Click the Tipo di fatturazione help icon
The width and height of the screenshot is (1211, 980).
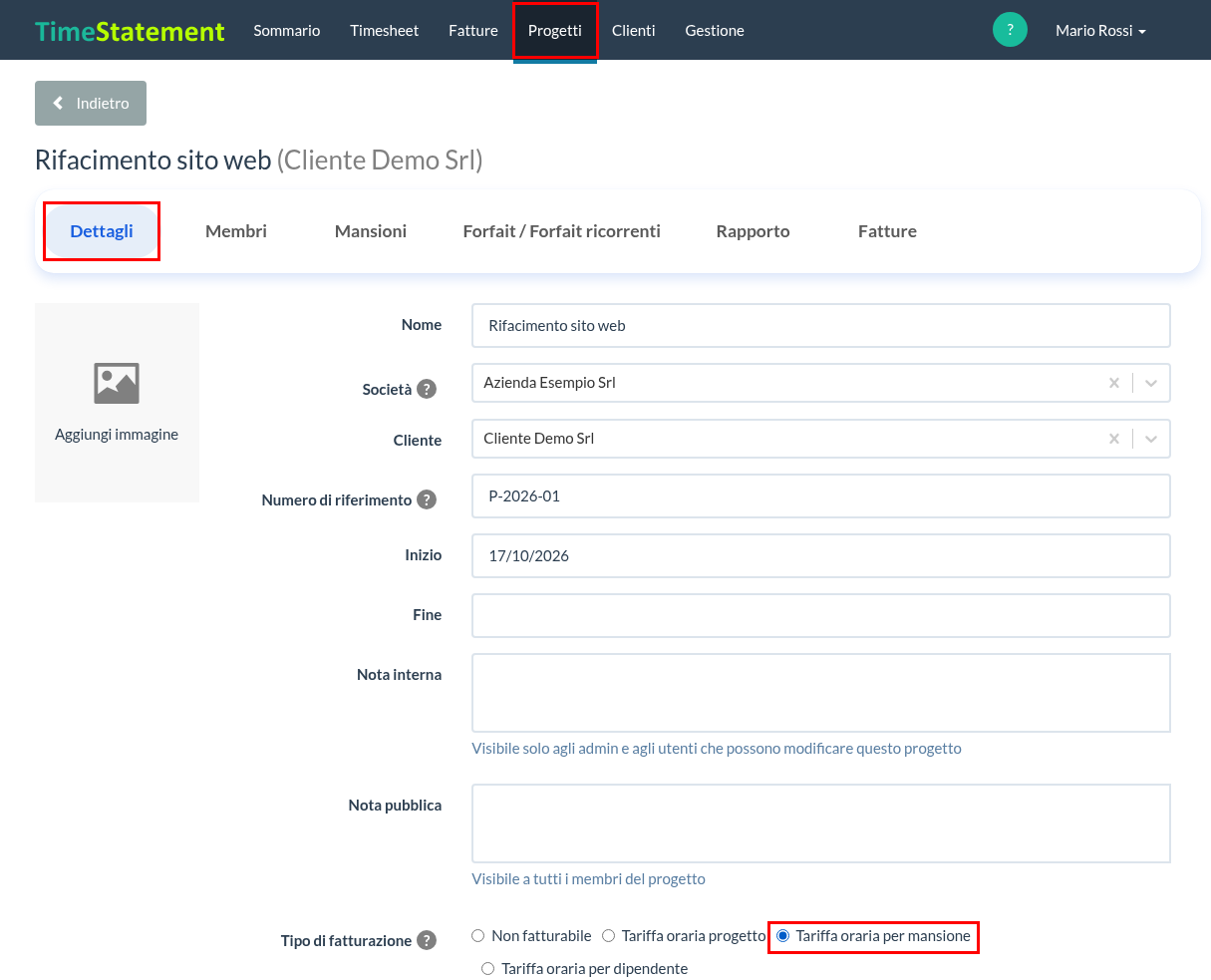click(427, 940)
